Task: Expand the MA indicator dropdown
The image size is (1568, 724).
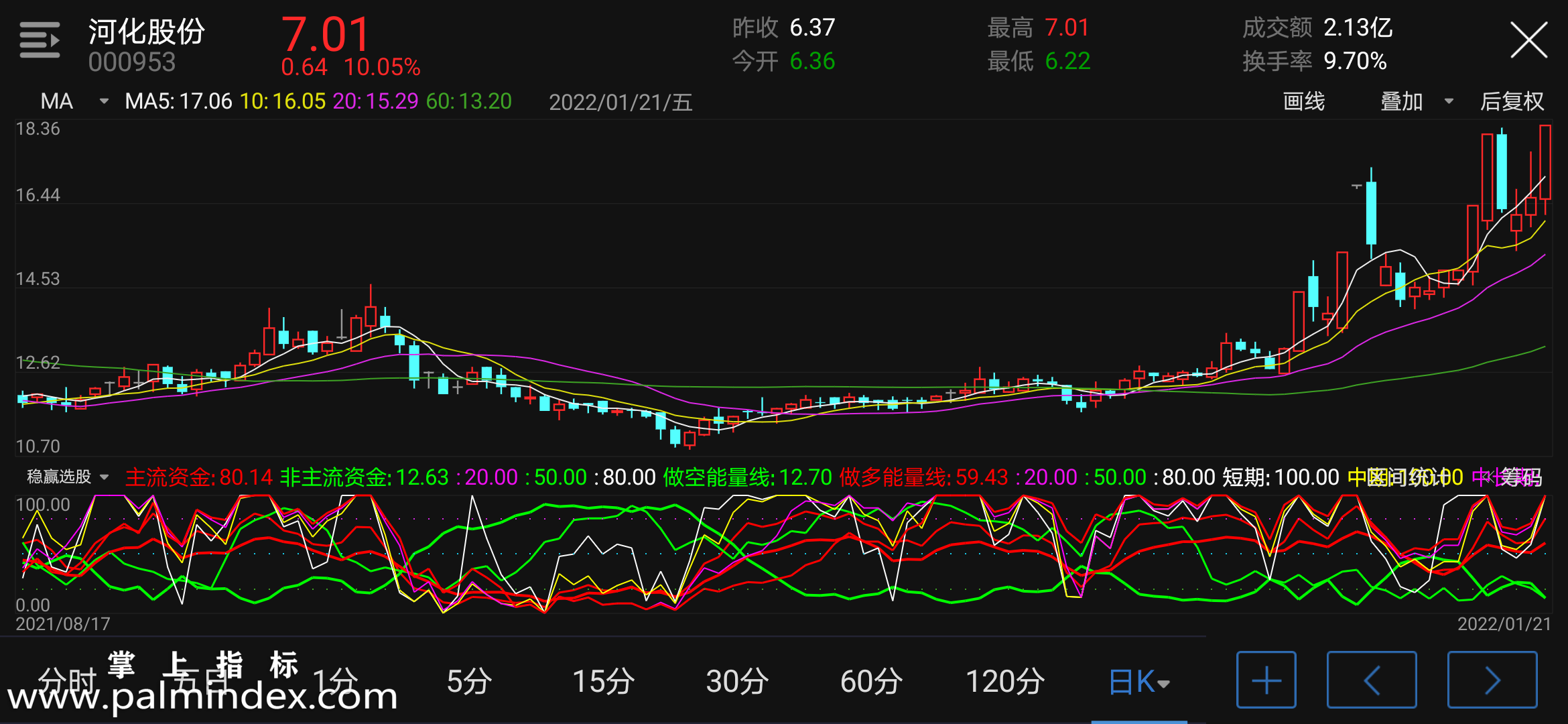Action: click(74, 101)
